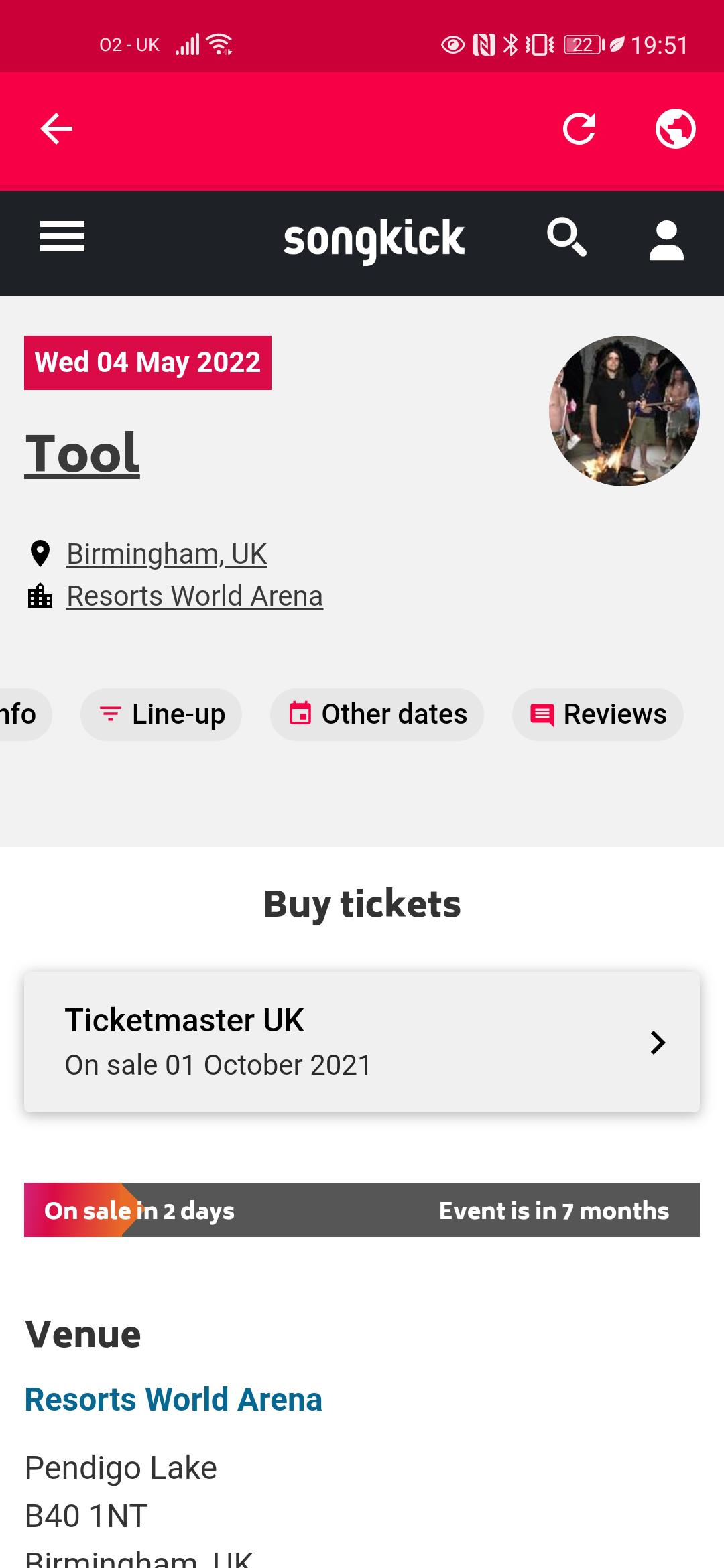Open the songkick hamburger menu
This screenshot has height=1568, width=724.
61,237
